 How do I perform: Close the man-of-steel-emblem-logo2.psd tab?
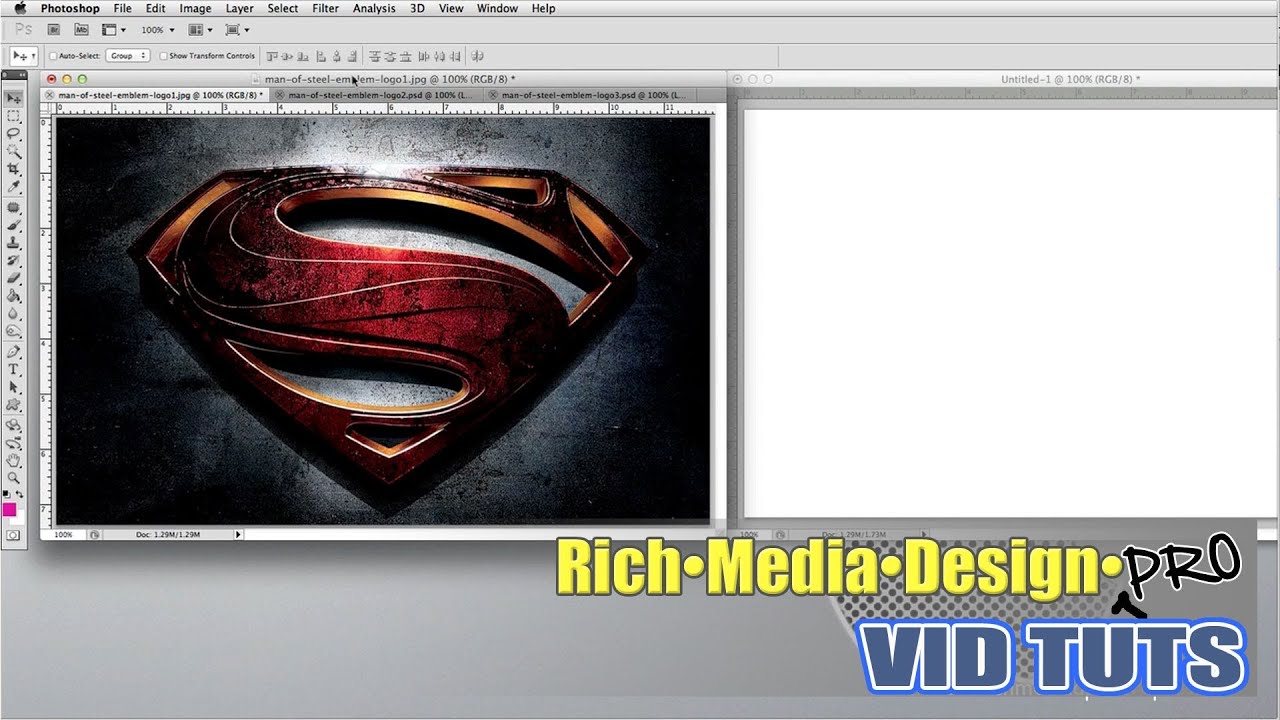(x=280, y=95)
